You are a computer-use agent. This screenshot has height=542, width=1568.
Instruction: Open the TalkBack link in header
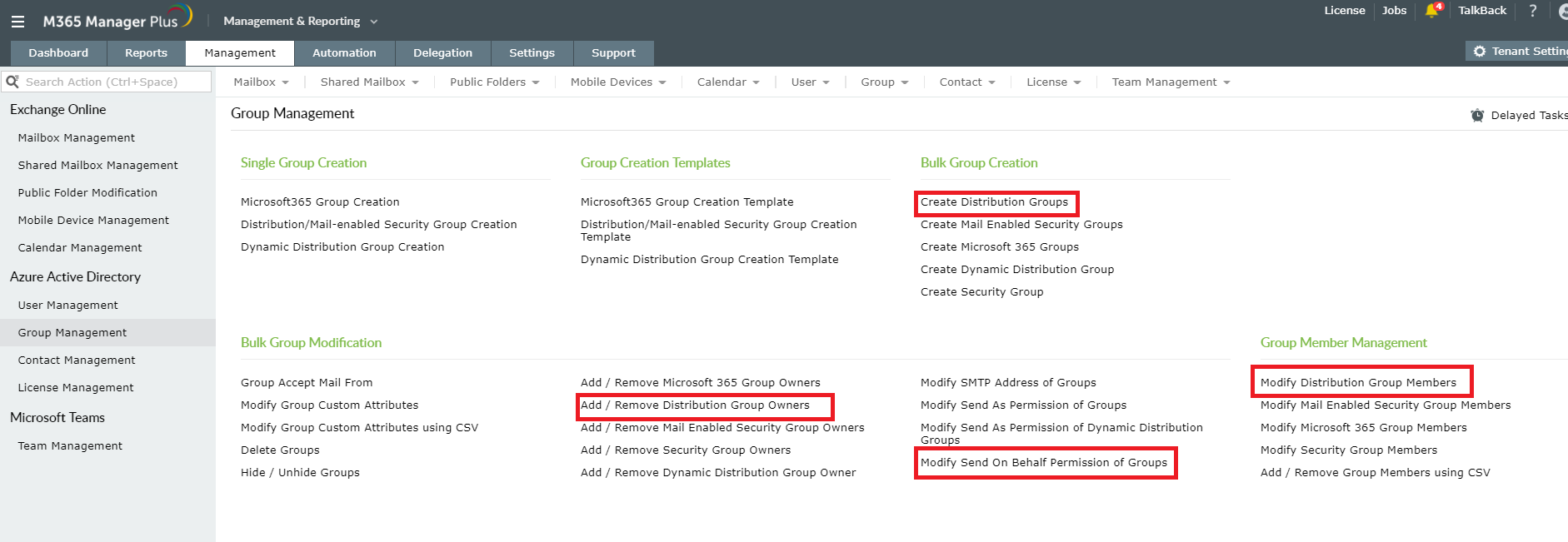(1481, 11)
